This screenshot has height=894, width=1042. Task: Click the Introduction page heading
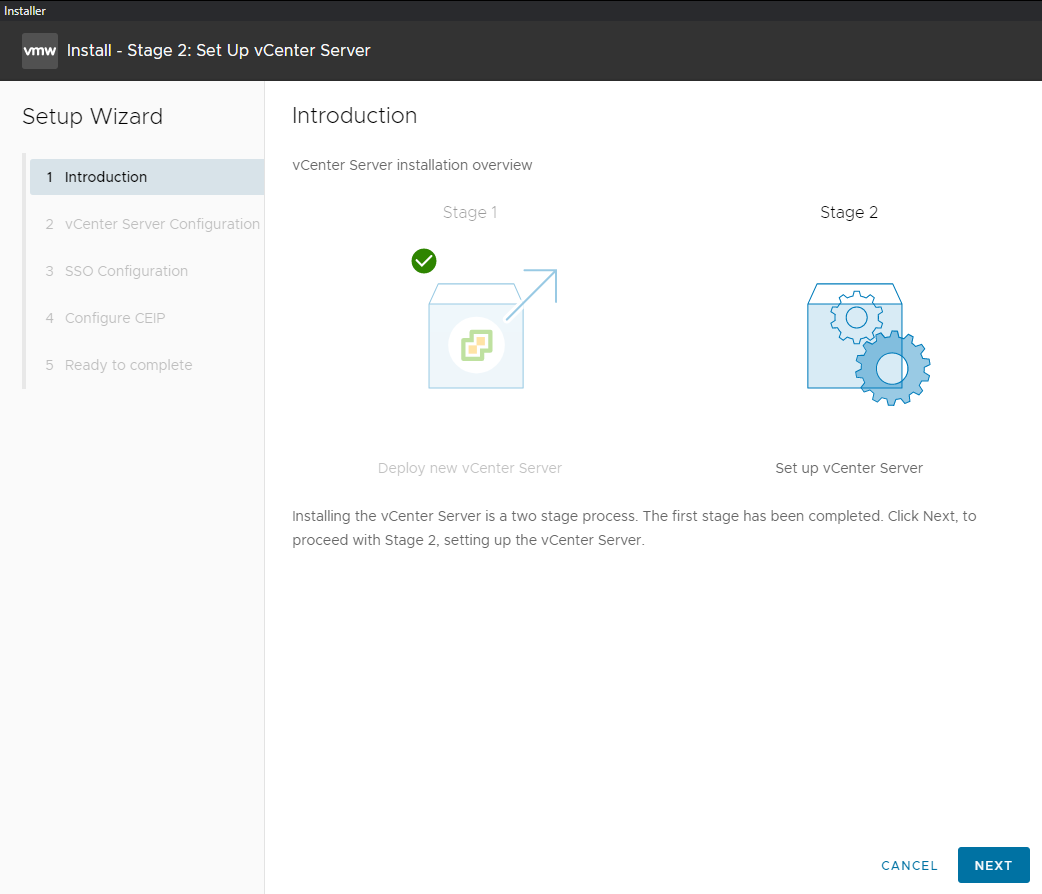tap(354, 115)
